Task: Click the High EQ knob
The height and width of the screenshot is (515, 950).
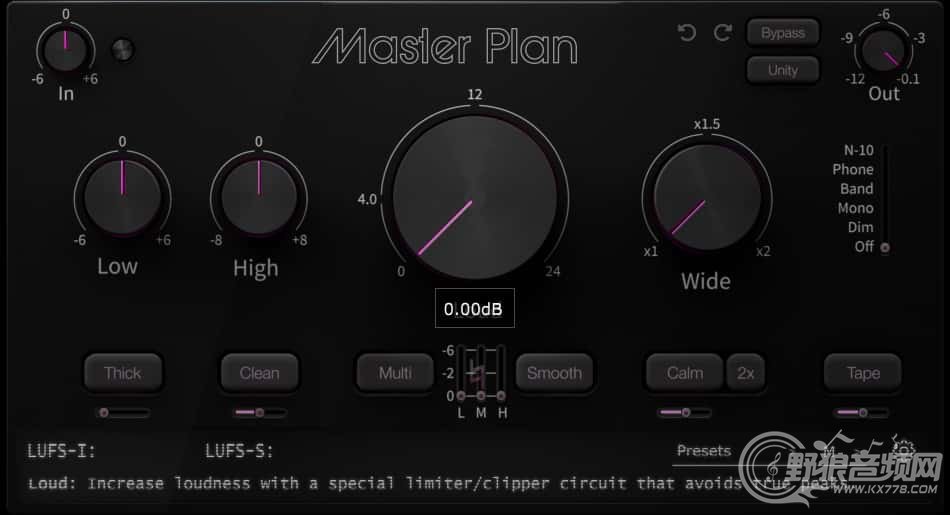Action: (x=259, y=196)
